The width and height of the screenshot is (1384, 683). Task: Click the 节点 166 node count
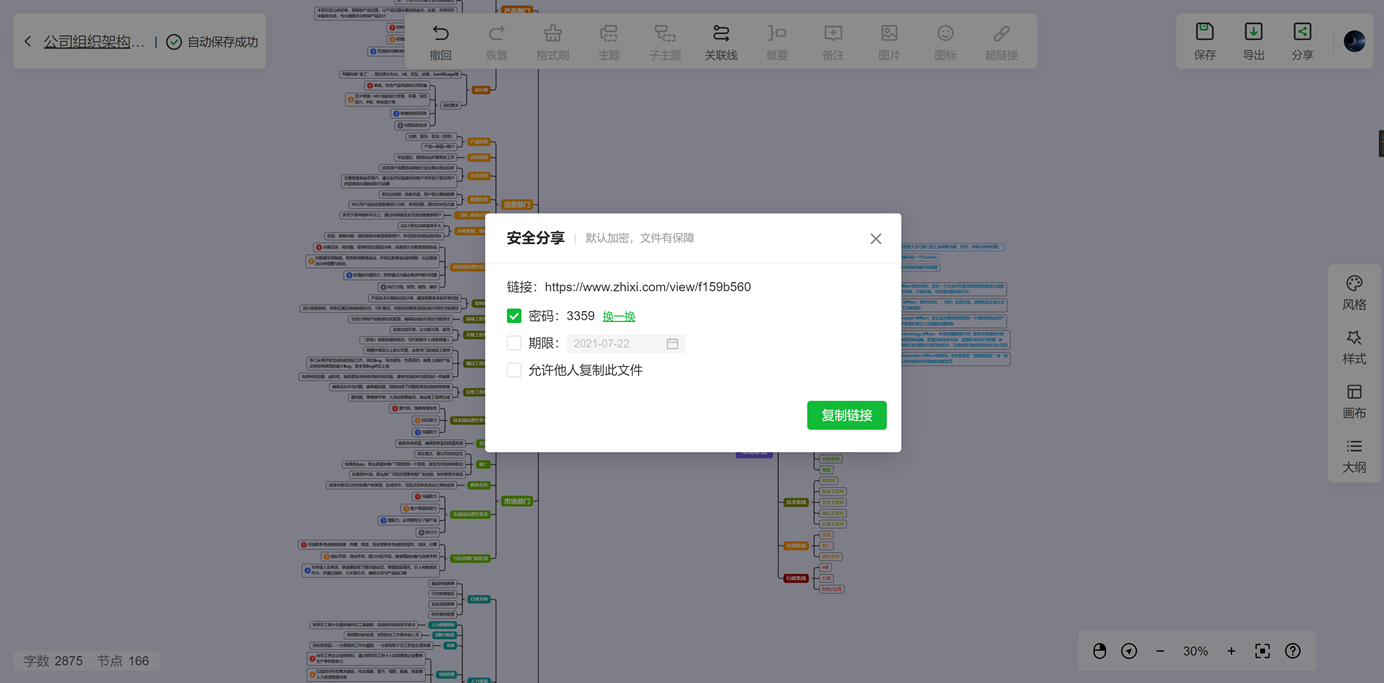tap(123, 661)
